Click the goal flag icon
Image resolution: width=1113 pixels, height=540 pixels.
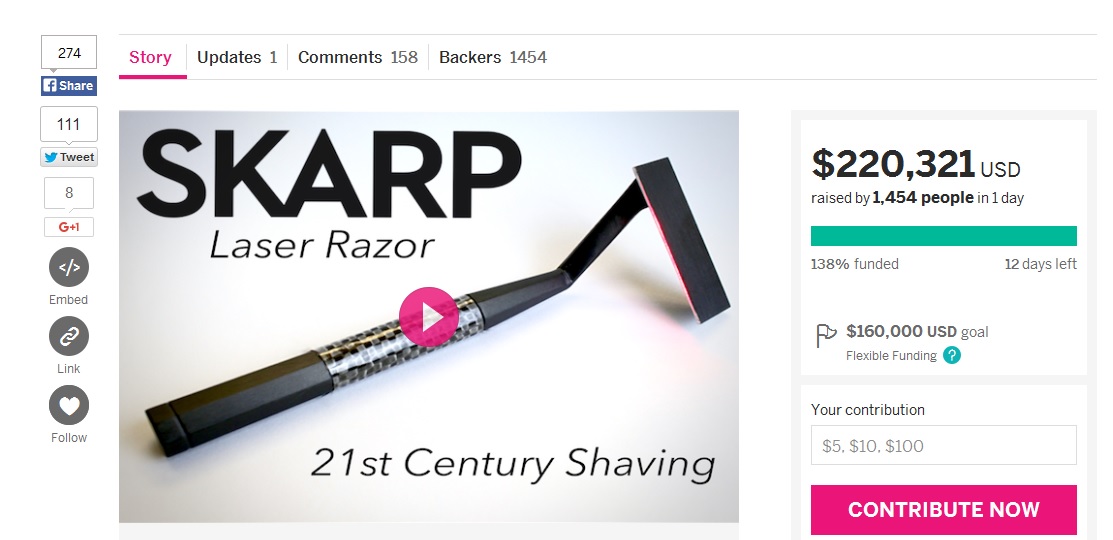coord(826,335)
